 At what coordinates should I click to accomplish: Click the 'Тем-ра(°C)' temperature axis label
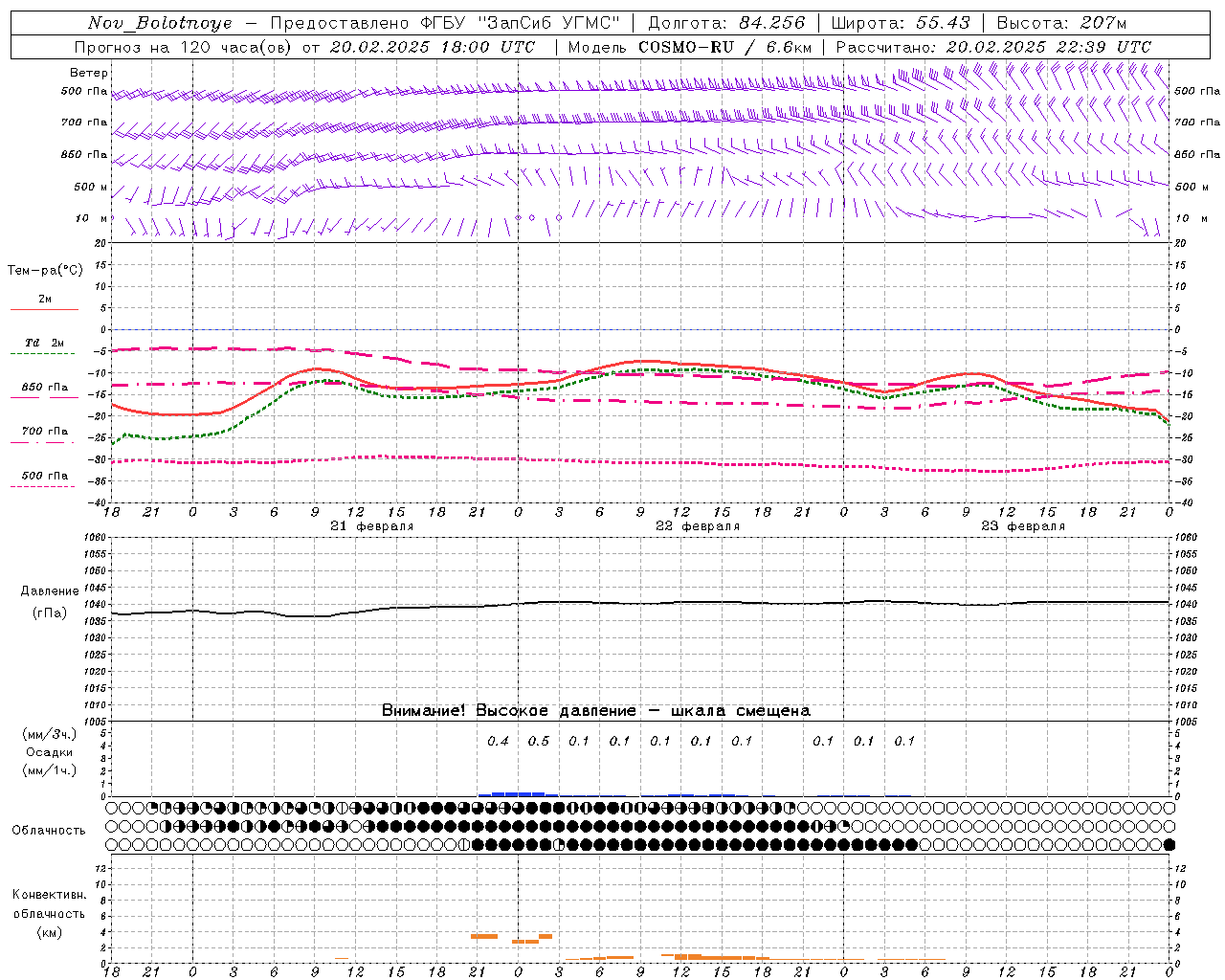[x=45, y=271]
